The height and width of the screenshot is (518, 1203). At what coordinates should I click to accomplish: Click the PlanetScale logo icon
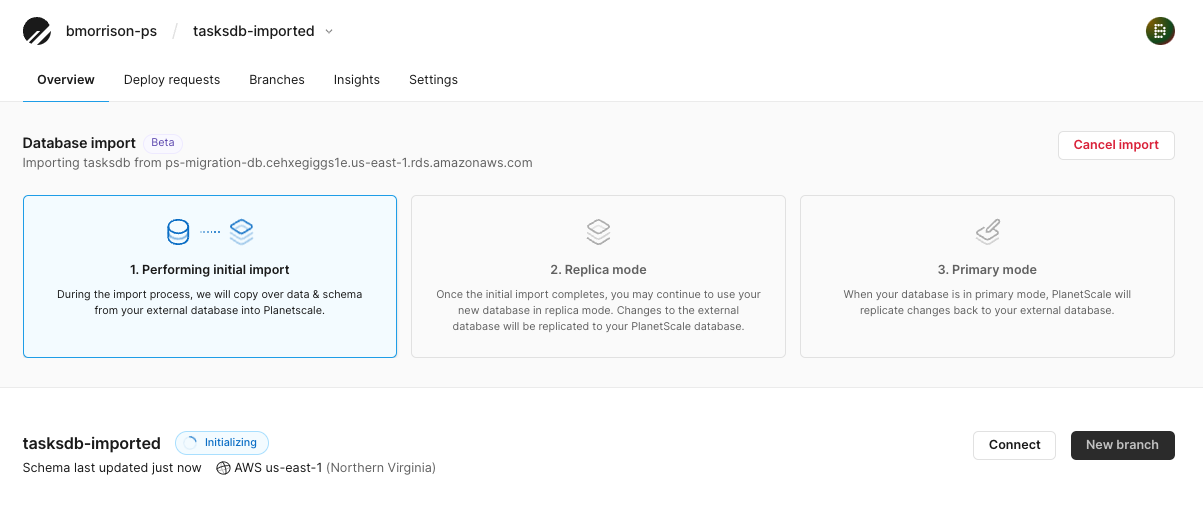37,31
